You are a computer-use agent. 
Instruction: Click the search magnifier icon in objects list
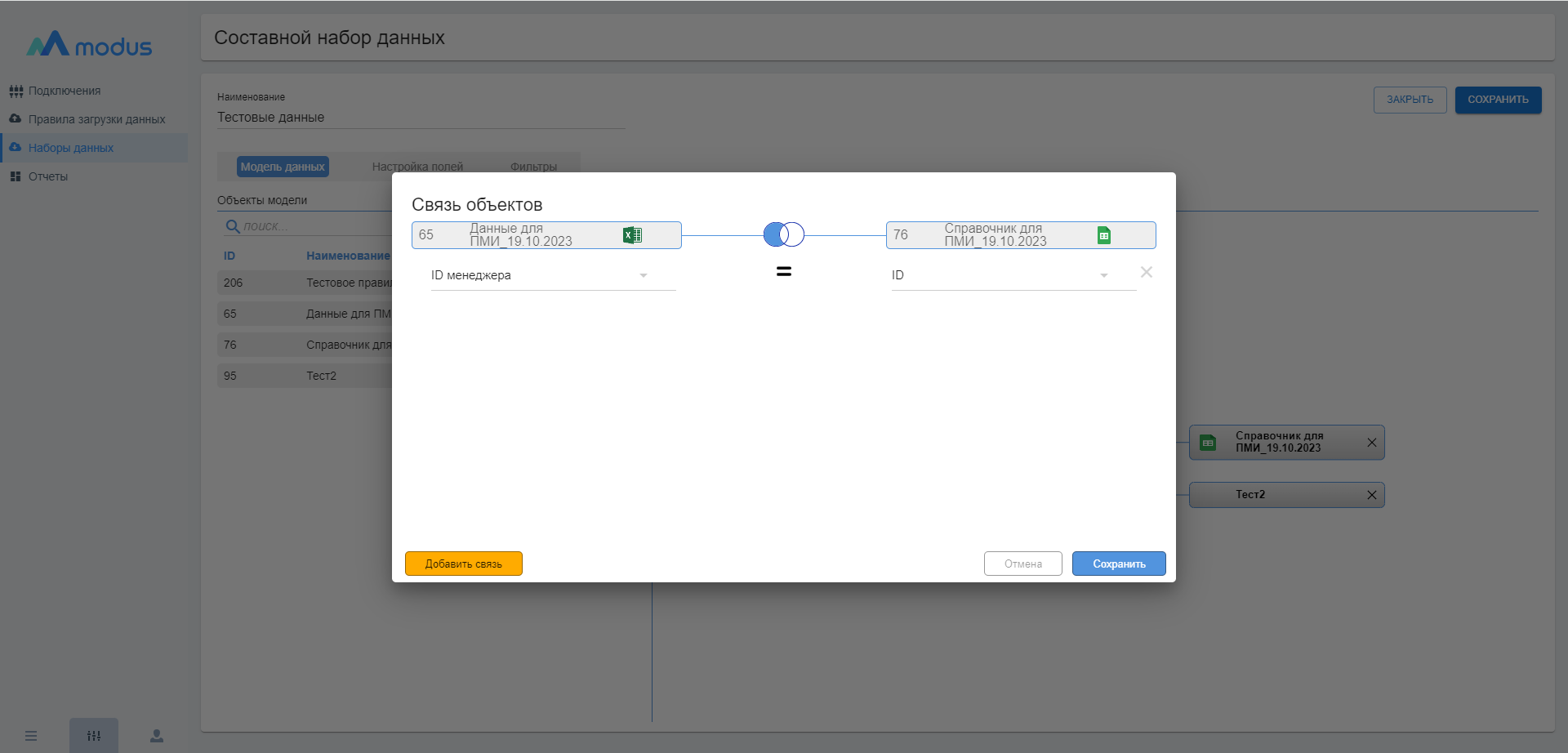tap(233, 226)
